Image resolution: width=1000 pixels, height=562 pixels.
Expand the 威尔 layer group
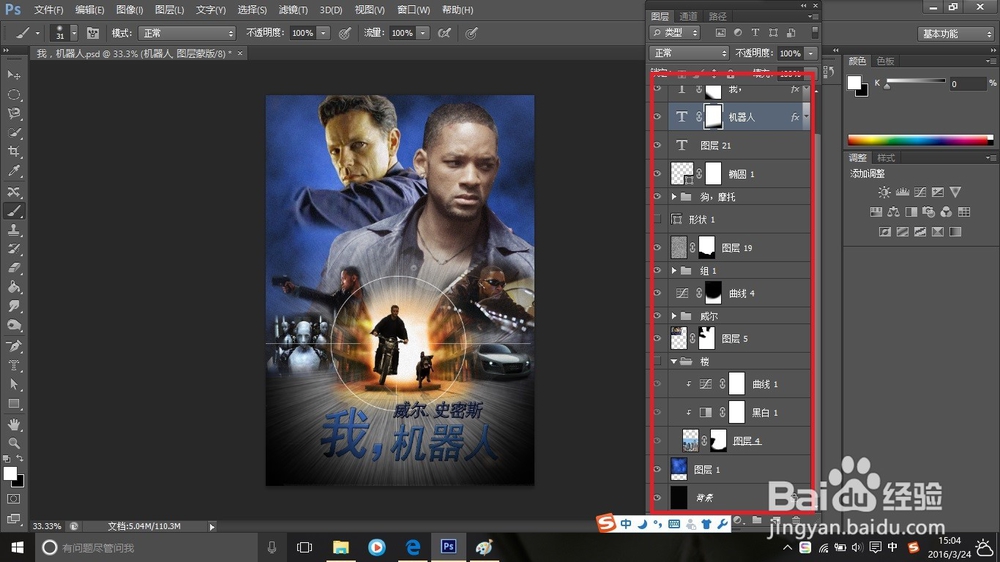(x=673, y=316)
